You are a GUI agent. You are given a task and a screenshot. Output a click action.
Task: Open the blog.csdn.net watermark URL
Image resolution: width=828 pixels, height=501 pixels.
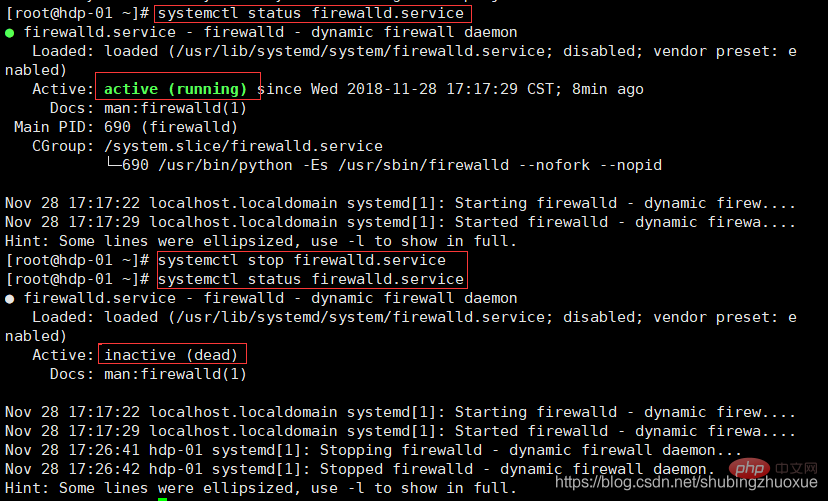pyautogui.click(x=686, y=482)
